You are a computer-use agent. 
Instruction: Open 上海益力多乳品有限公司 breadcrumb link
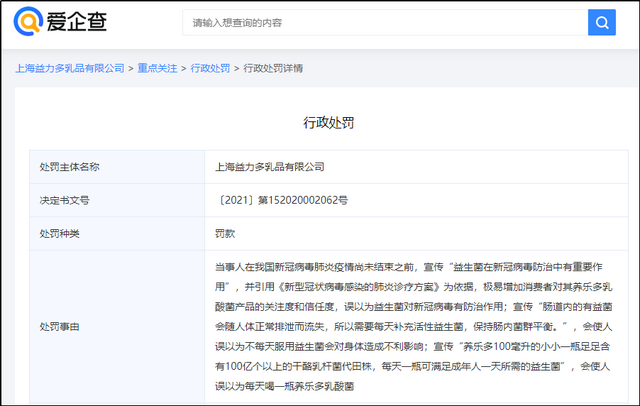[x=70, y=68]
